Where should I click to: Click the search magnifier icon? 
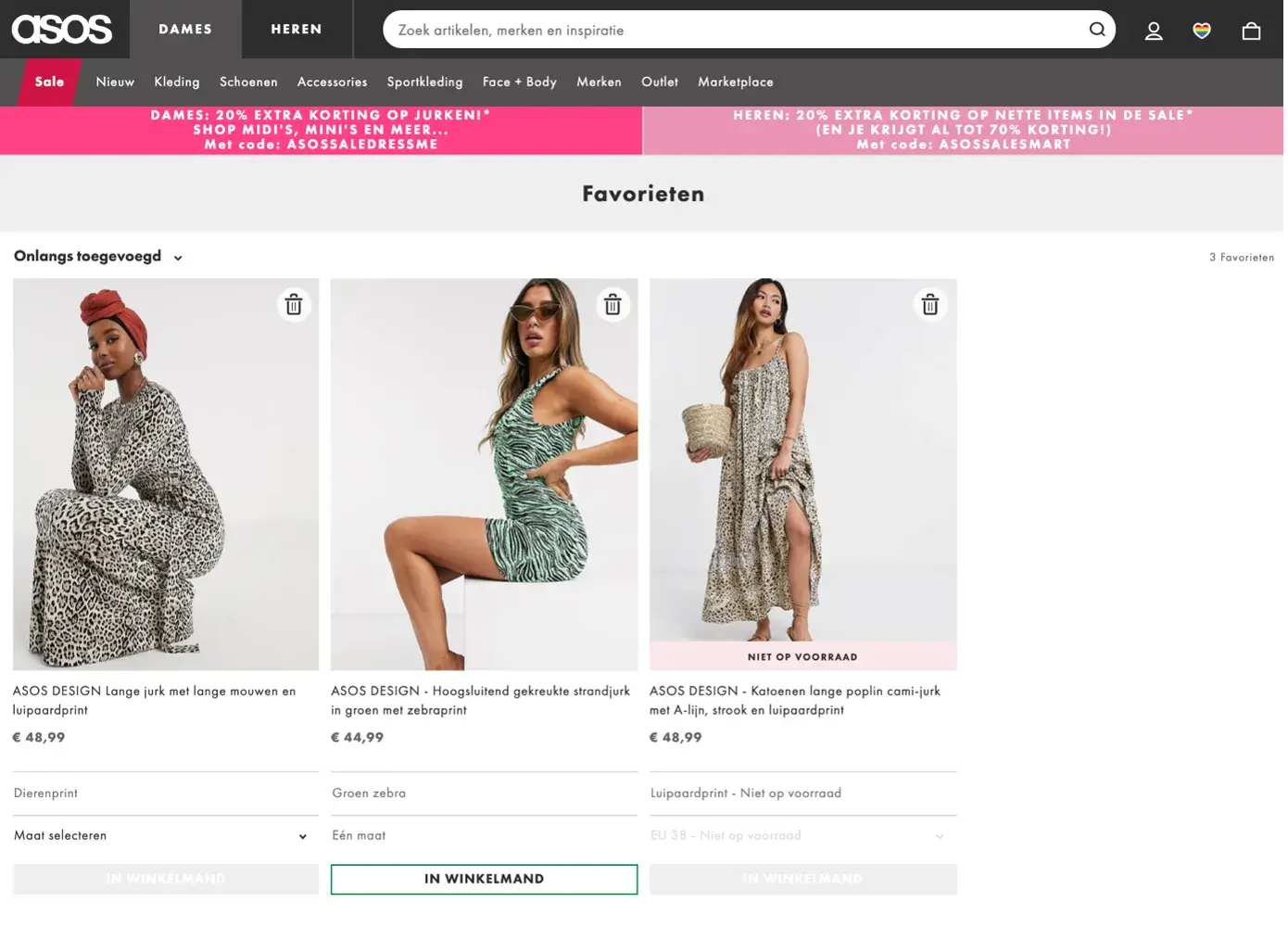pyautogui.click(x=1097, y=30)
